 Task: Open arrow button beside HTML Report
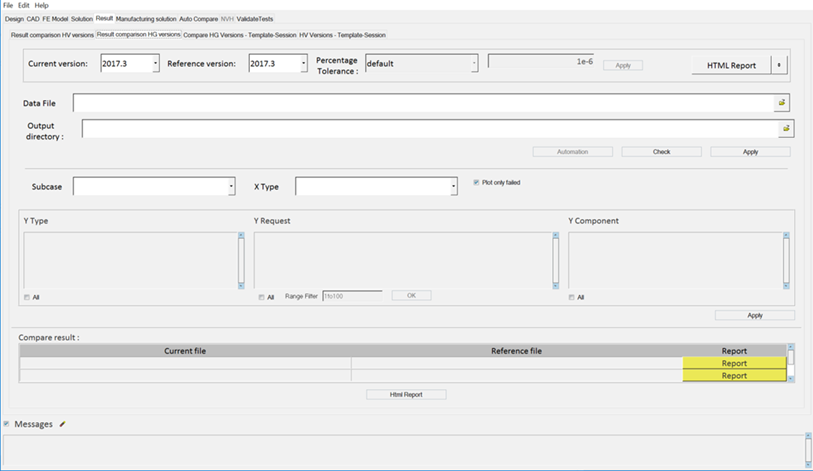pos(780,65)
